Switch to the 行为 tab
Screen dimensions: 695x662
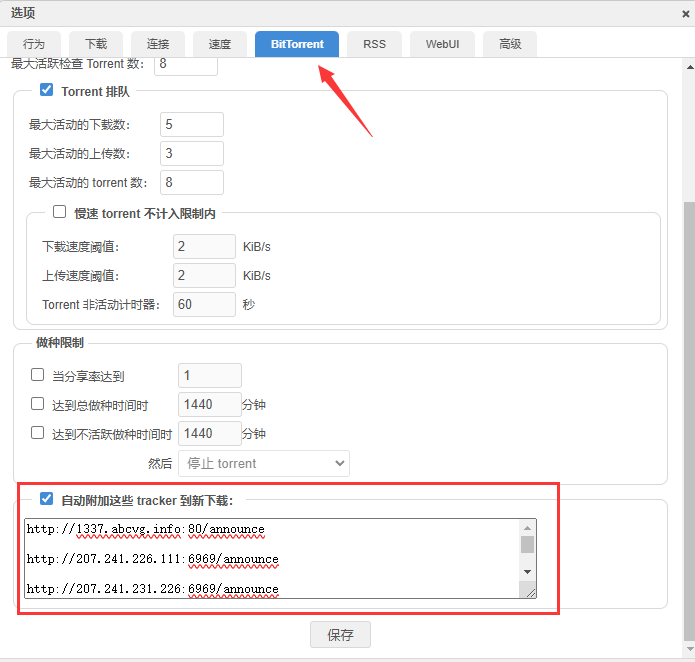tap(34, 44)
